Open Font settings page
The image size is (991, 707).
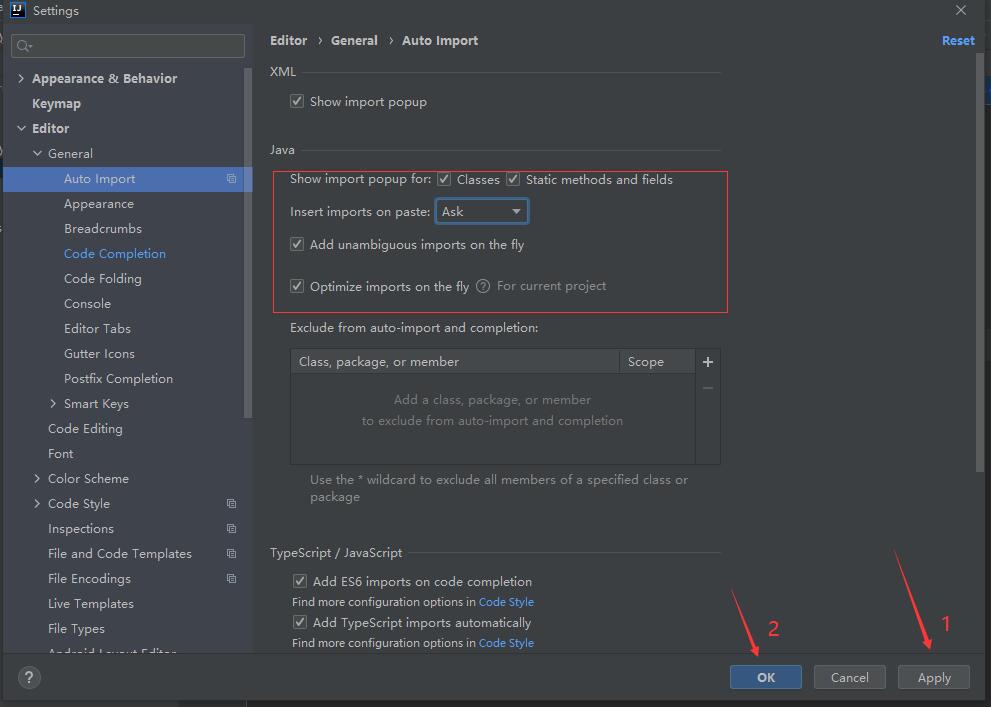pyautogui.click(x=61, y=454)
